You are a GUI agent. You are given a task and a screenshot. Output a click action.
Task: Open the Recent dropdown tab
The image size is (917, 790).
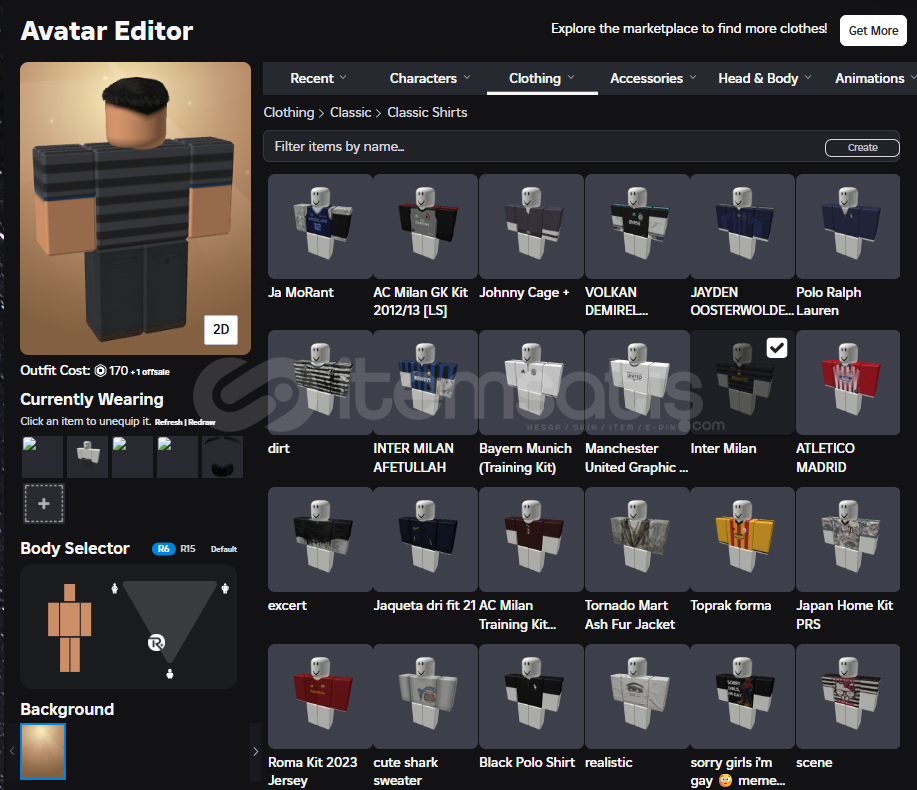pos(318,78)
